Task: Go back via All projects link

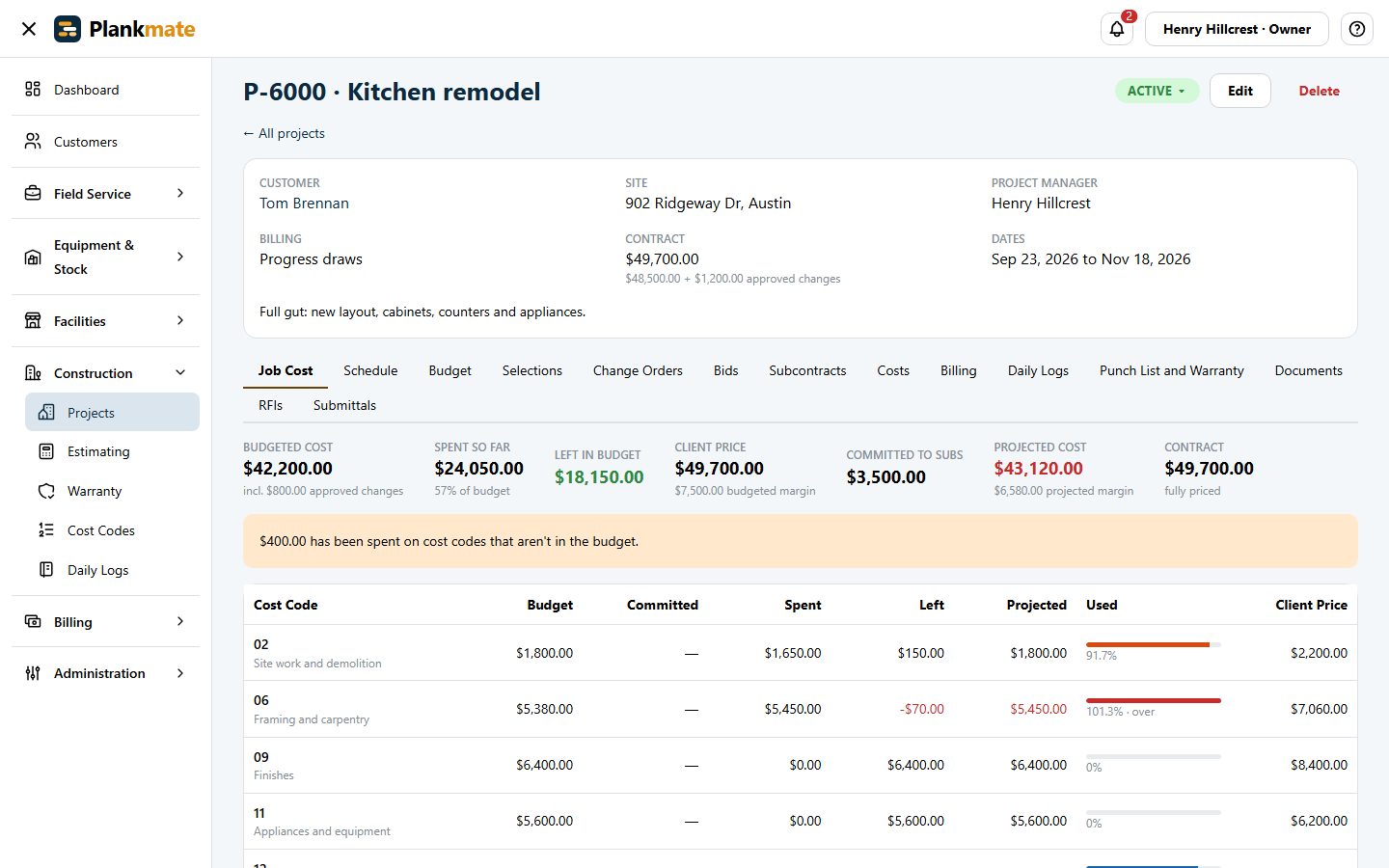Action: (284, 133)
